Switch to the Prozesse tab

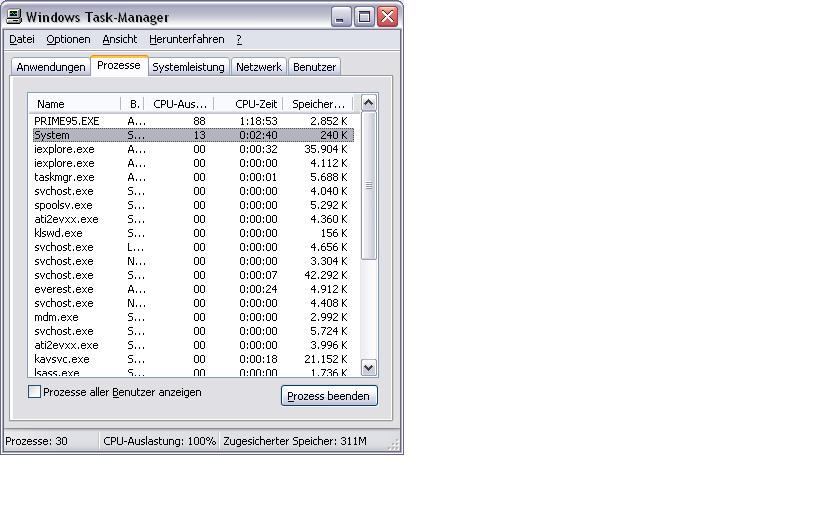(x=119, y=65)
